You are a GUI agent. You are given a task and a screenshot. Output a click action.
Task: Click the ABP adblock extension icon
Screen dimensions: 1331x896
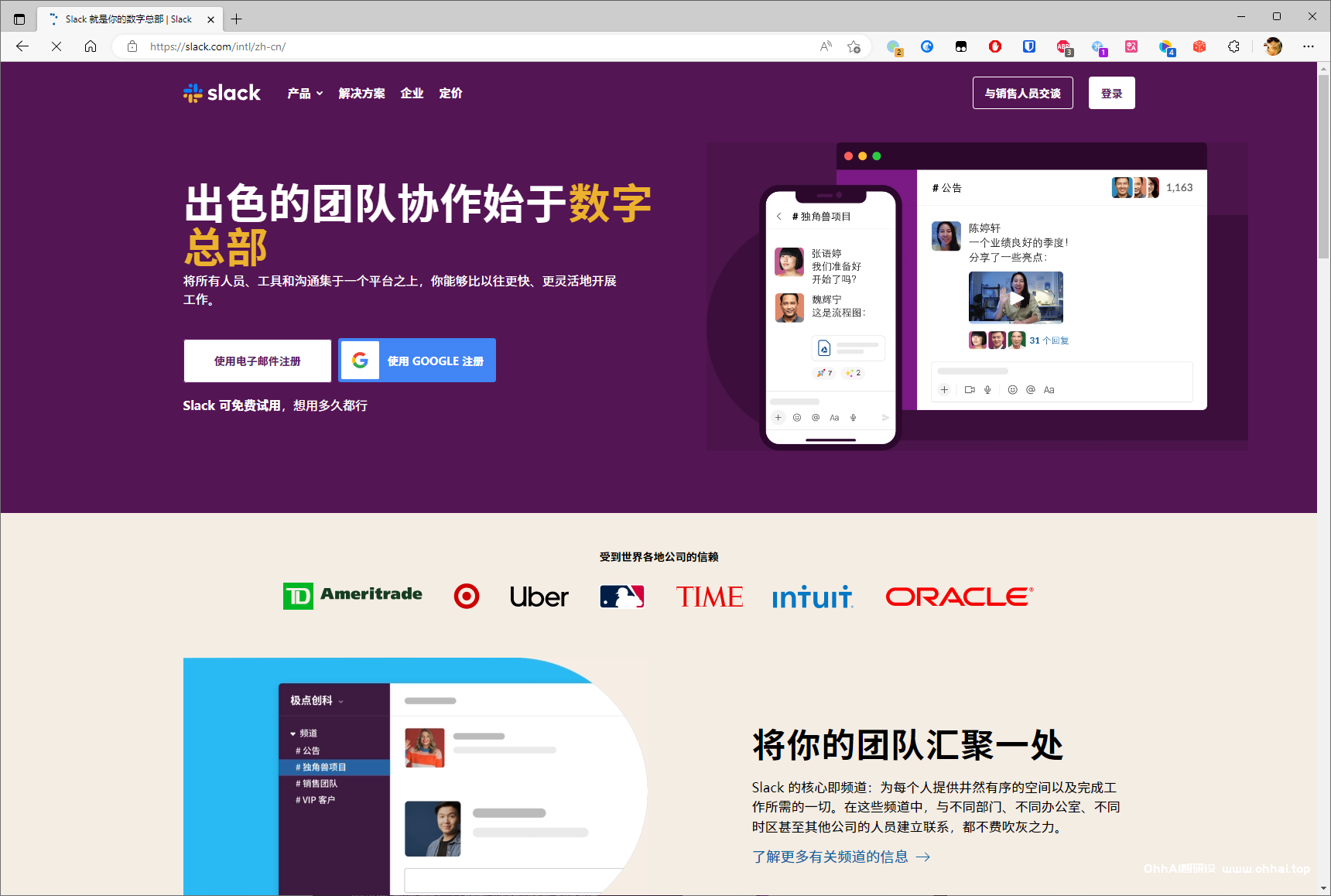coord(1064,47)
